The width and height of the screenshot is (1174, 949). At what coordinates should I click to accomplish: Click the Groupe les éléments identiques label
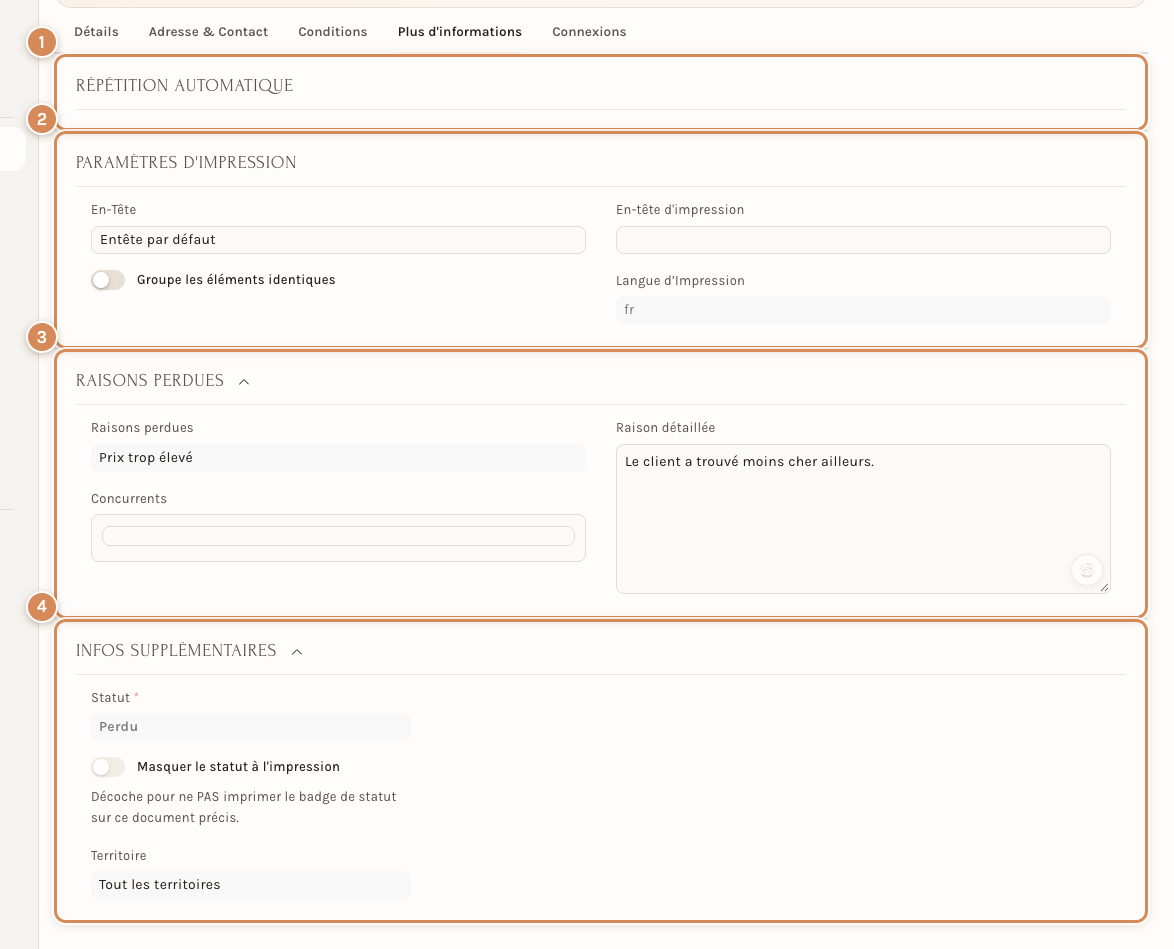[x=236, y=279]
